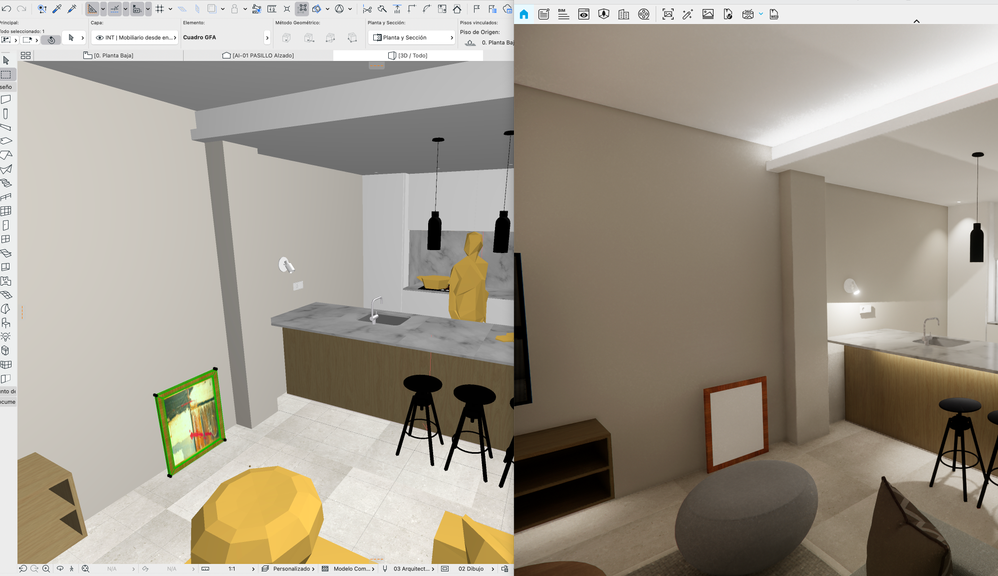The width and height of the screenshot is (998, 576).
Task: Select the Marquee tool in the toolbox
Action: point(6,74)
